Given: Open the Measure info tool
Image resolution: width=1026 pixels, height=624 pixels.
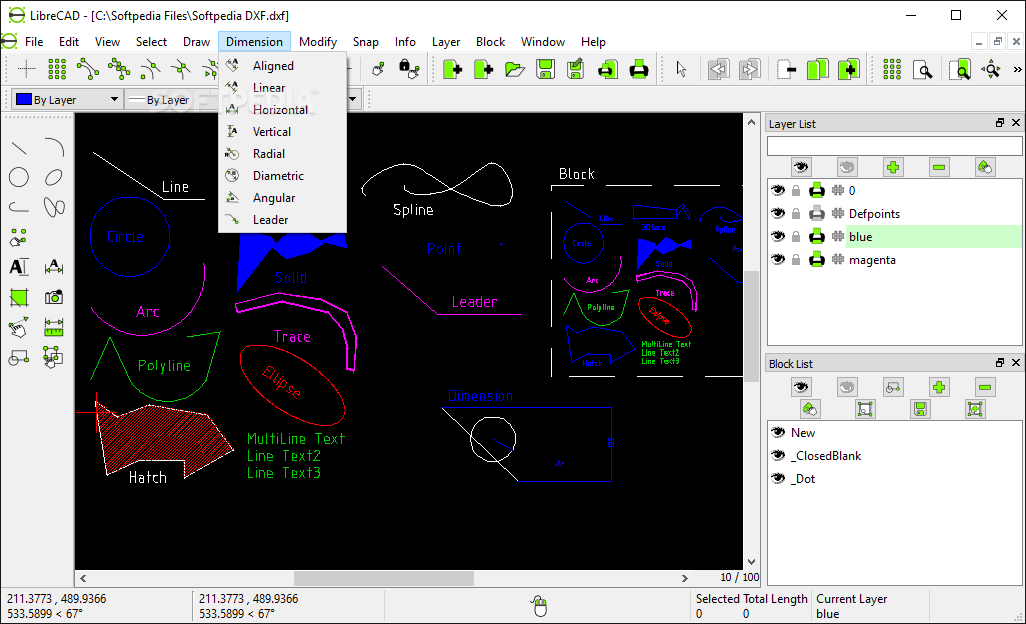Looking at the screenshot, I should pos(54,327).
